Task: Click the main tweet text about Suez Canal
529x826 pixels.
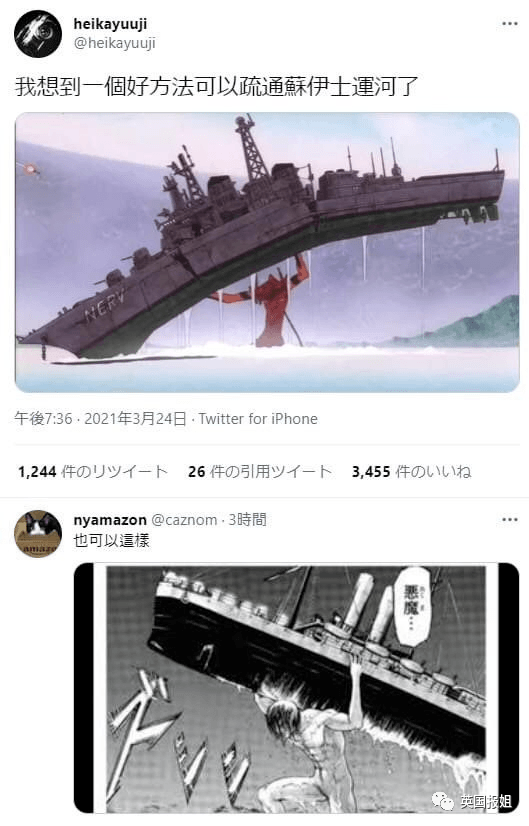Action: point(216,87)
